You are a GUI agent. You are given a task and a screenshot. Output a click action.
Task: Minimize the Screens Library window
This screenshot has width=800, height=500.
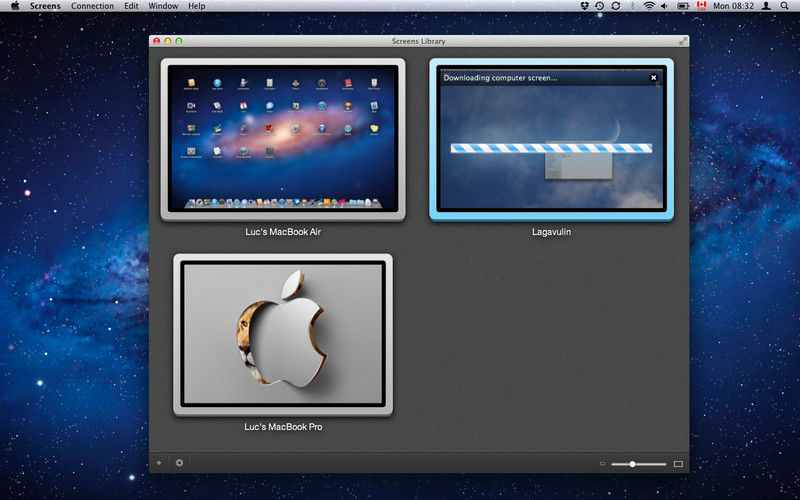[168, 41]
